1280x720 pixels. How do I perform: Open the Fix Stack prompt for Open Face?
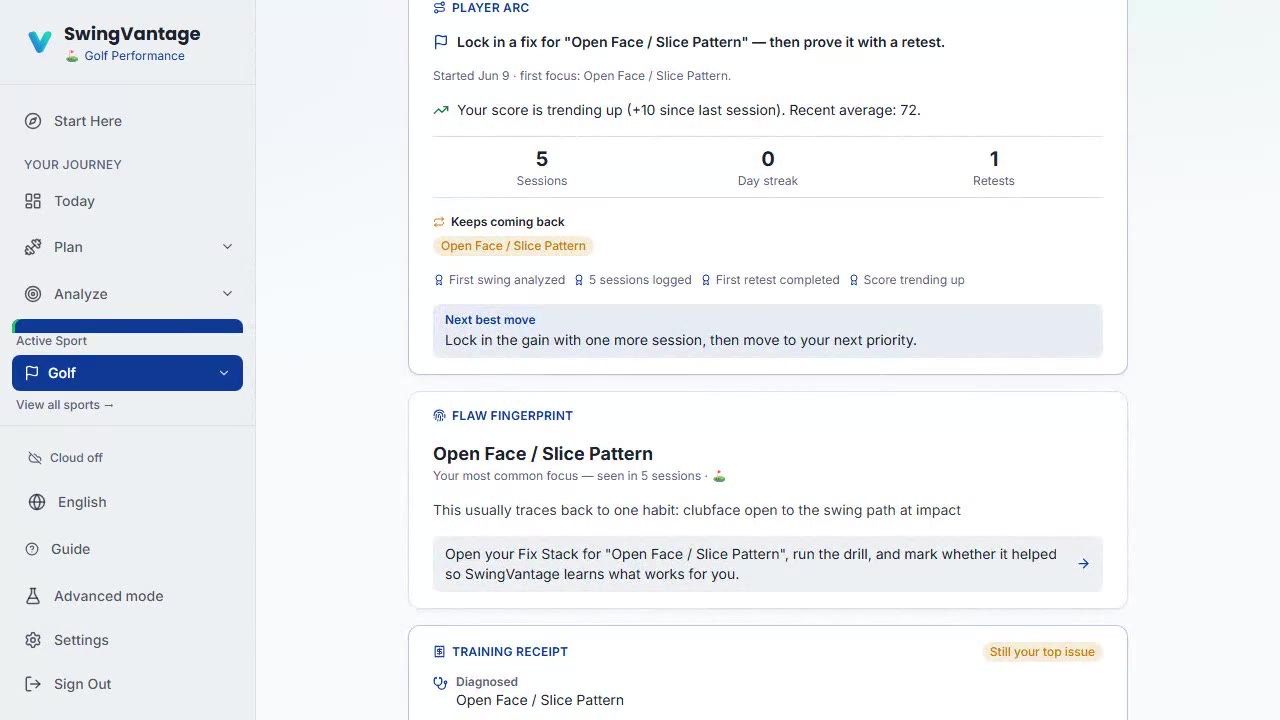[x=768, y=564]
